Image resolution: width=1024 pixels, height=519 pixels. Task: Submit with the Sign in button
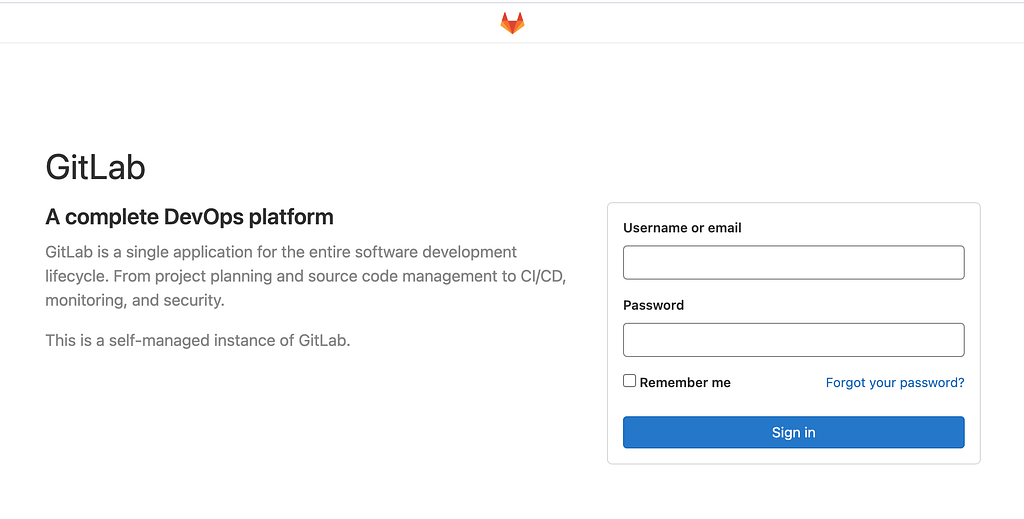(x=793, y=432)
